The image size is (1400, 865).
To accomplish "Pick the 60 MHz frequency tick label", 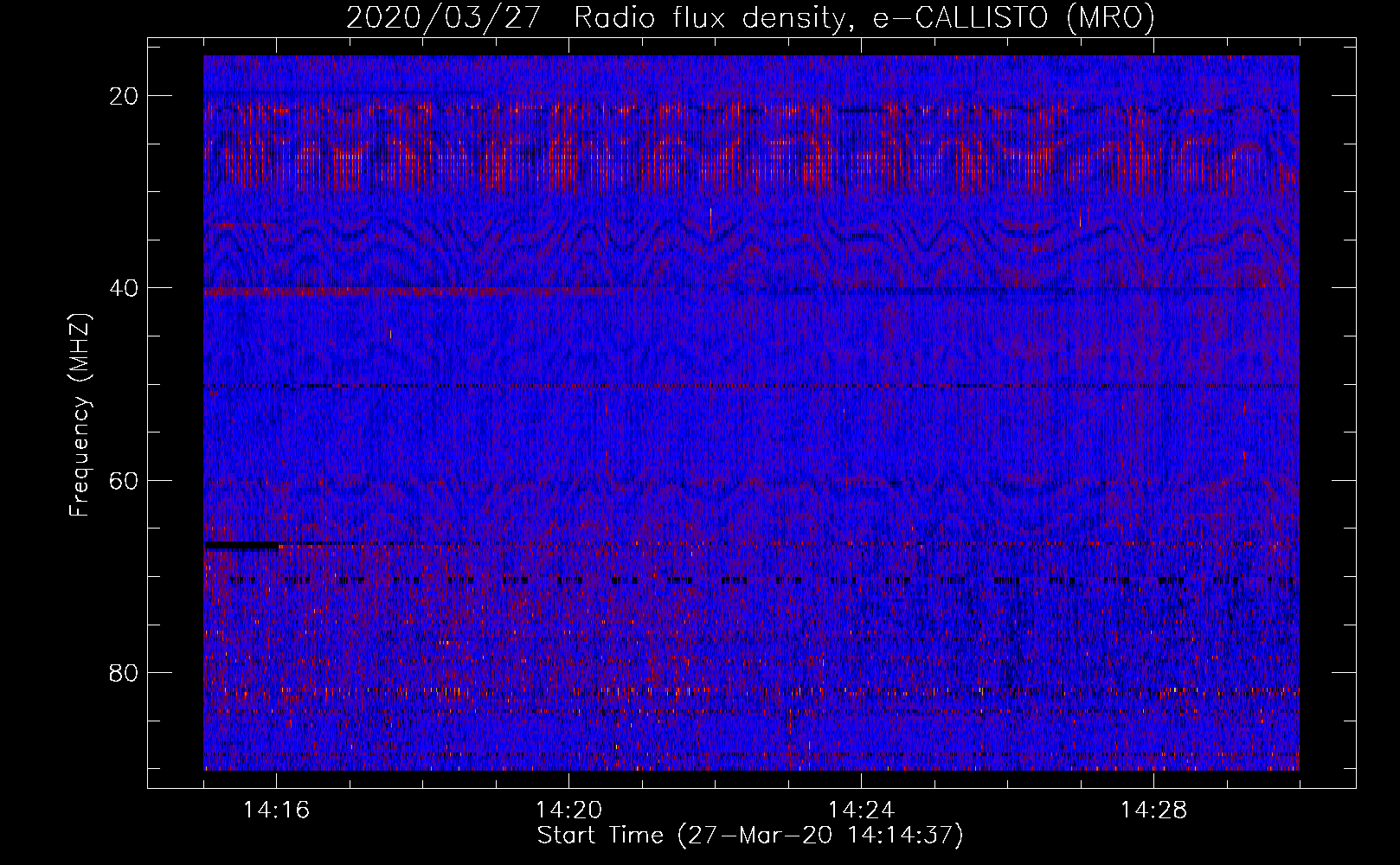I will click(x=125, y=480).
